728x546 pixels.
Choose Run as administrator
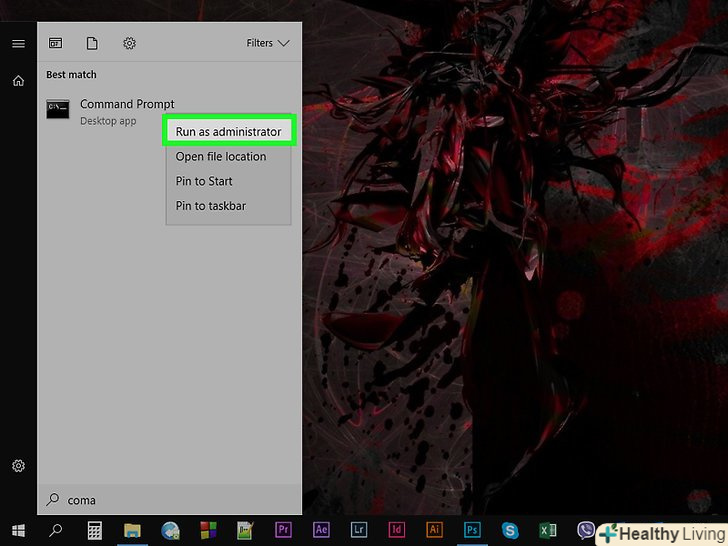(228, 132)
